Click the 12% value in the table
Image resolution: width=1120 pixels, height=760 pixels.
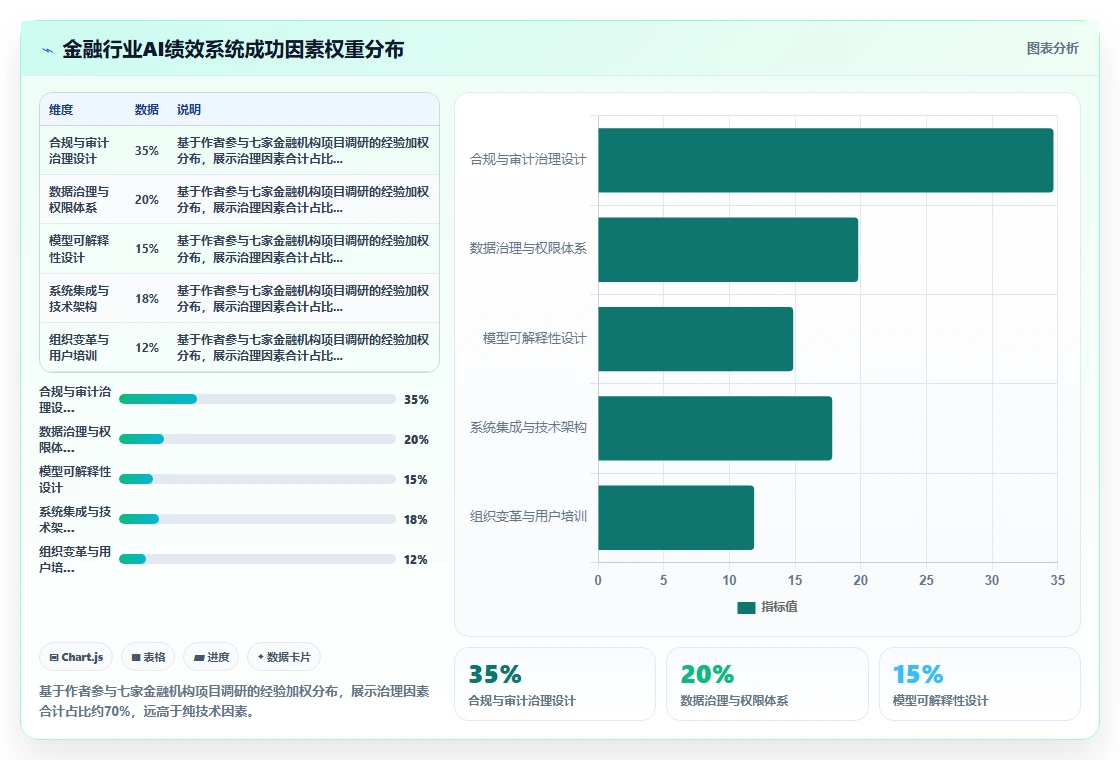[146, 347]
